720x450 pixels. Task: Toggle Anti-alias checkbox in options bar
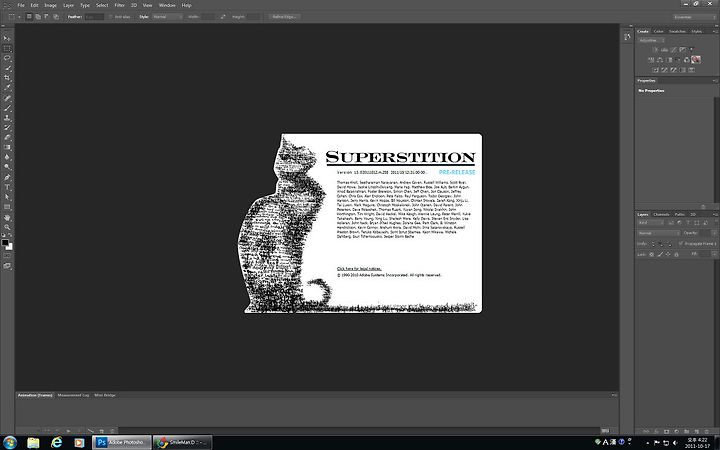click(x=111, y=17)
